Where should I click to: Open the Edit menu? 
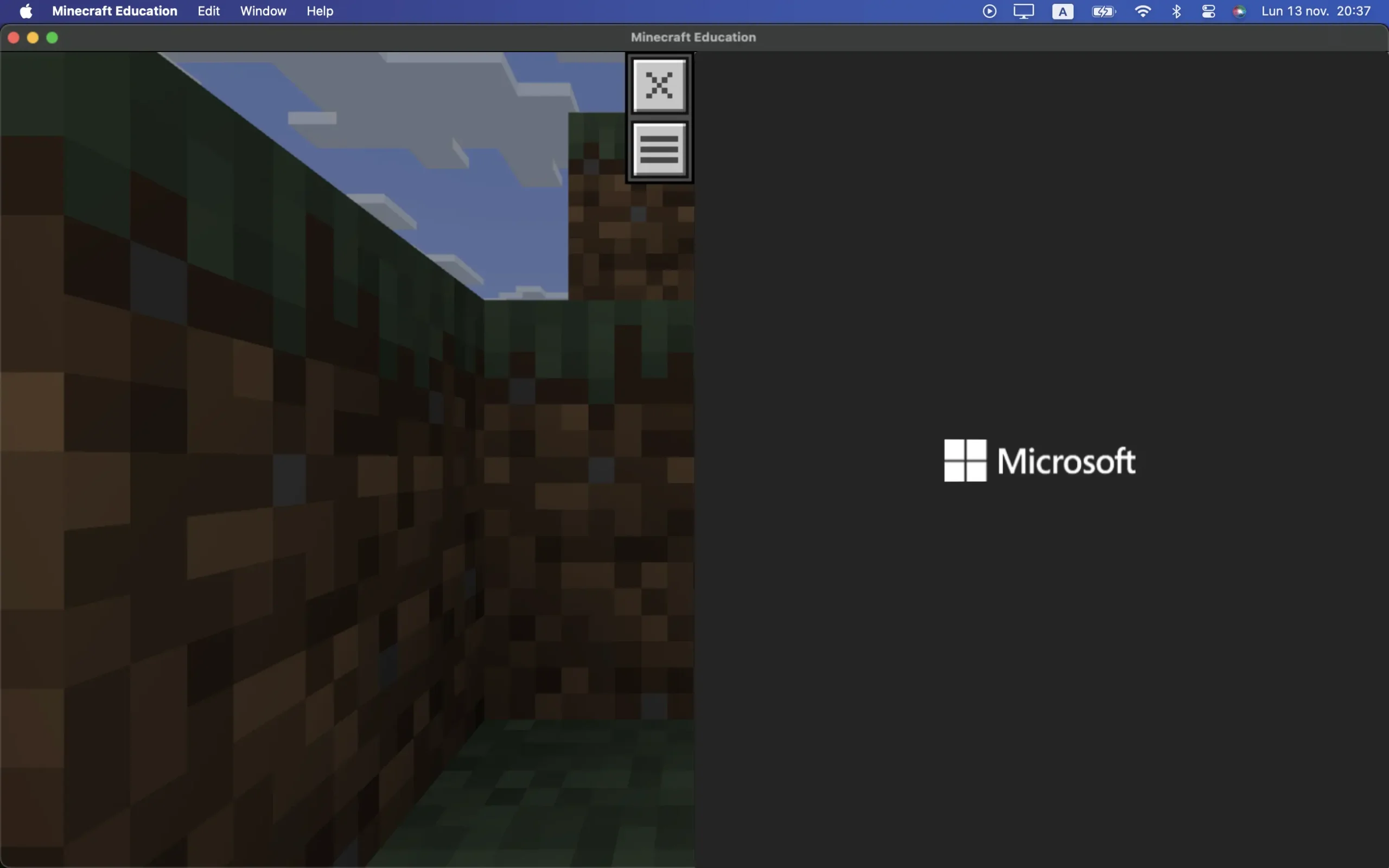(x=208, y=11)
